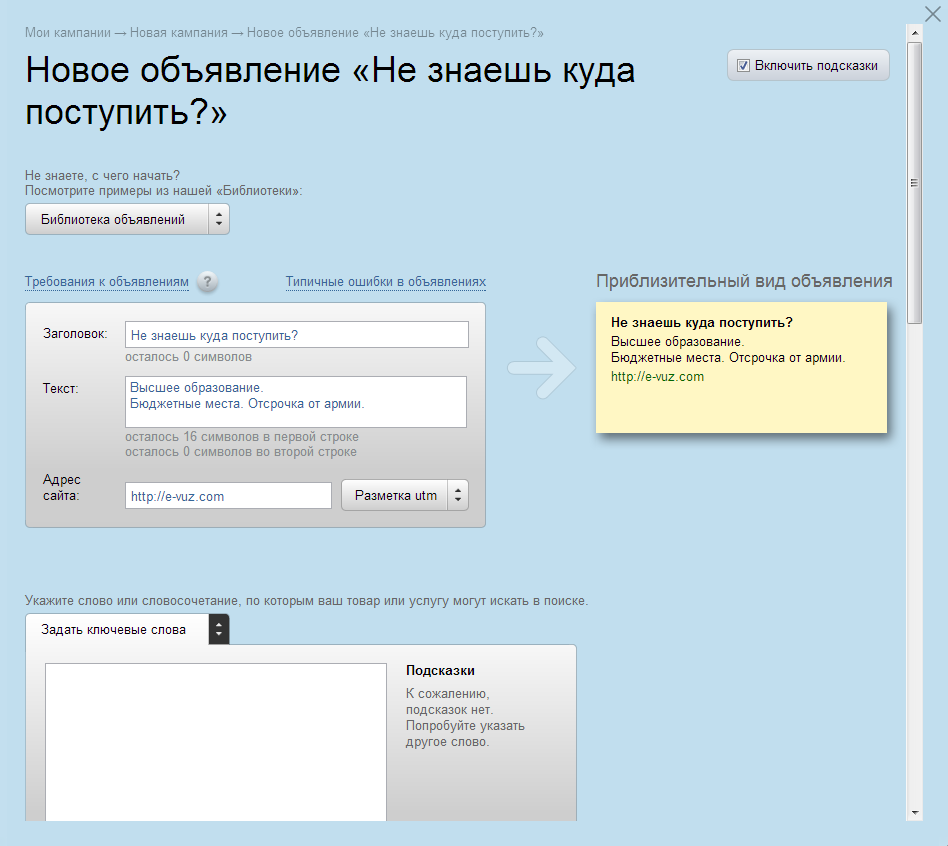Toggle the "Включить подсказки" checkbox
Image resolution: width=948 pixels, height=846 pixels.
tap(743, 65)
